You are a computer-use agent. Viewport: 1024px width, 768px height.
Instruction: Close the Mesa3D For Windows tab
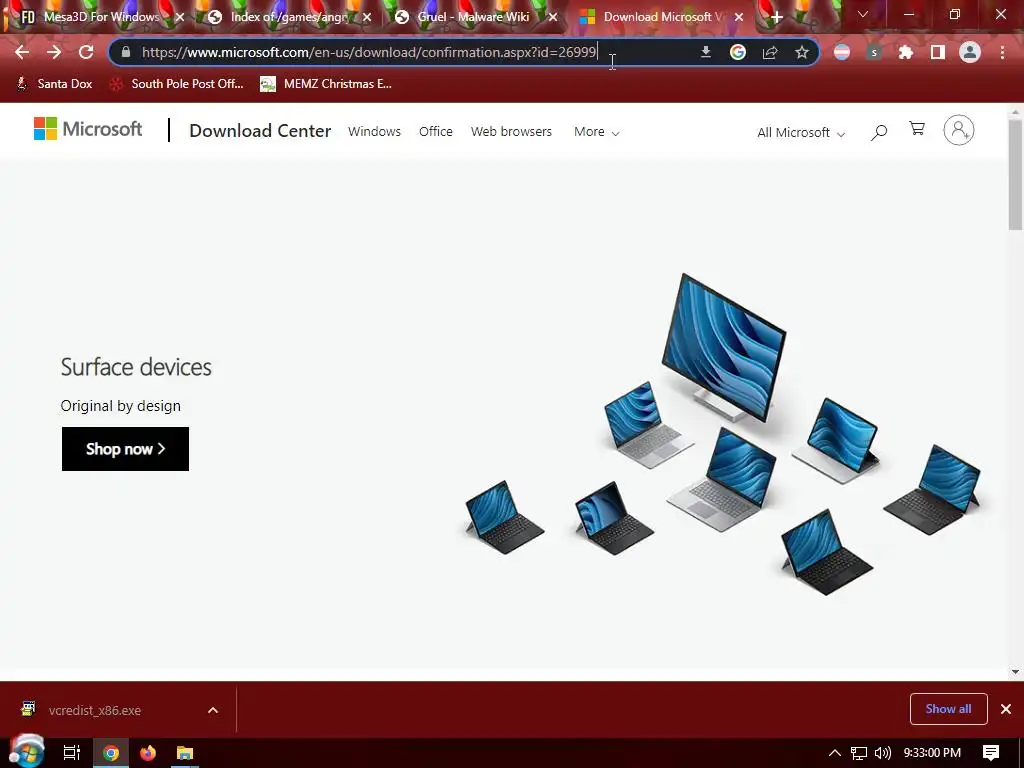pos(180,17)
